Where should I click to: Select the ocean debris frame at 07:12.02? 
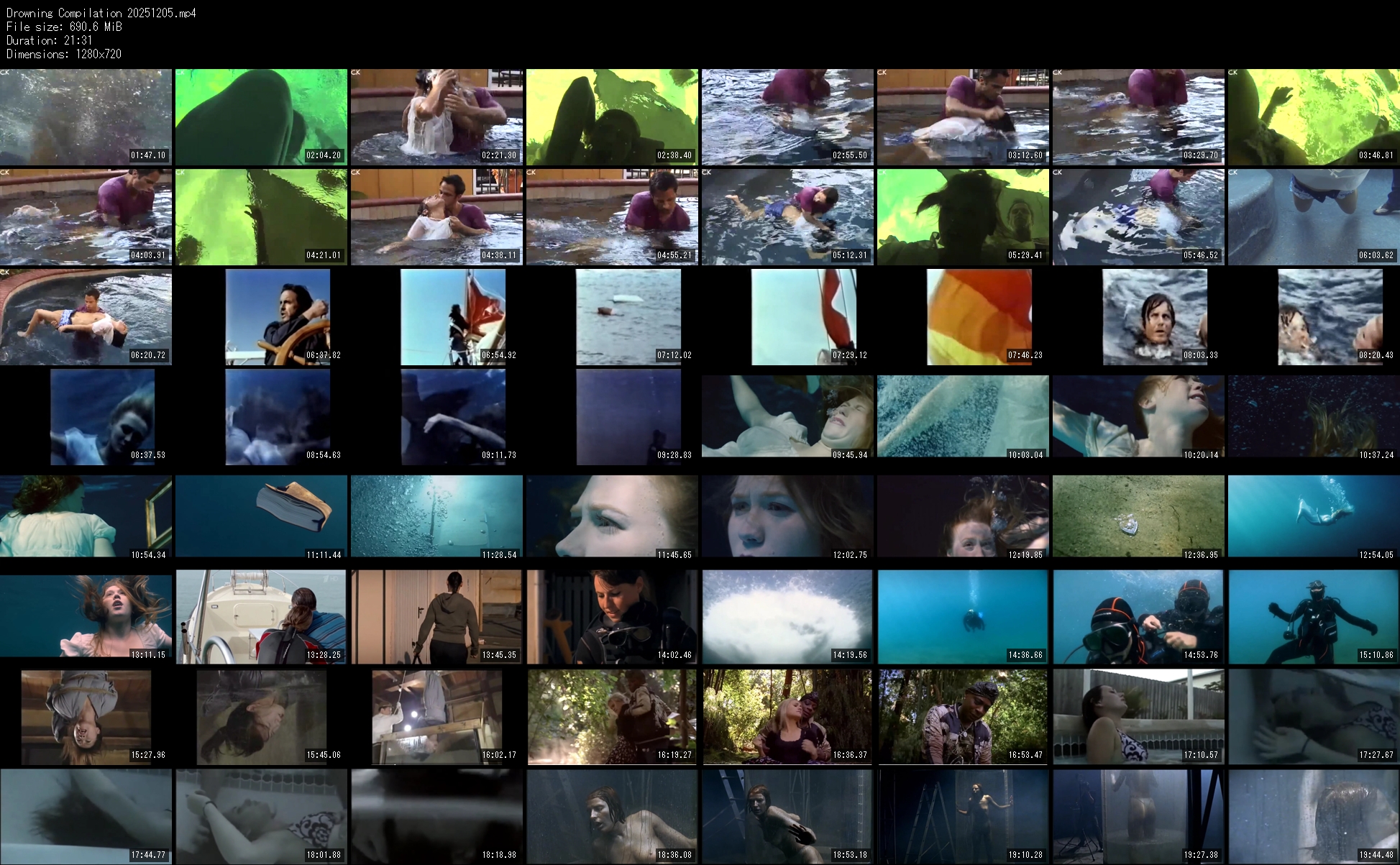tap(628, 317)
